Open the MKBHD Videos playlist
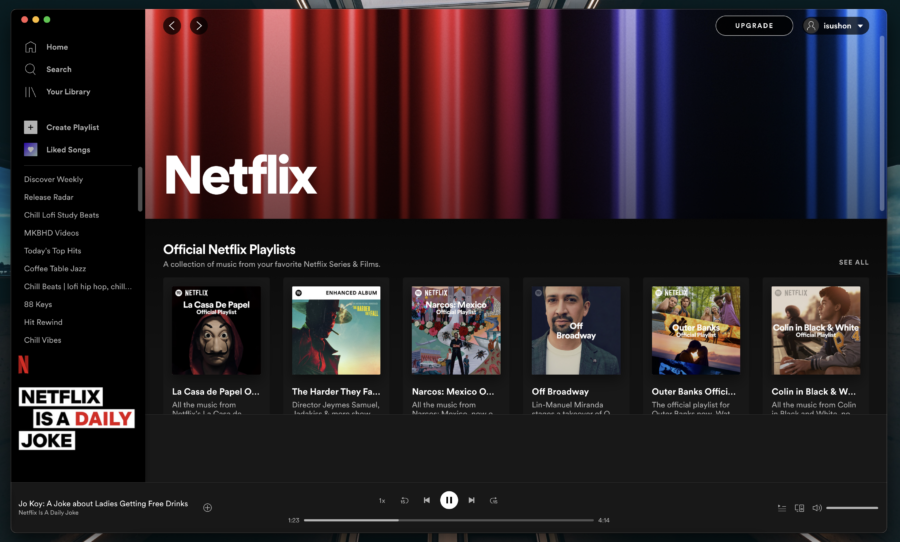 52,233
